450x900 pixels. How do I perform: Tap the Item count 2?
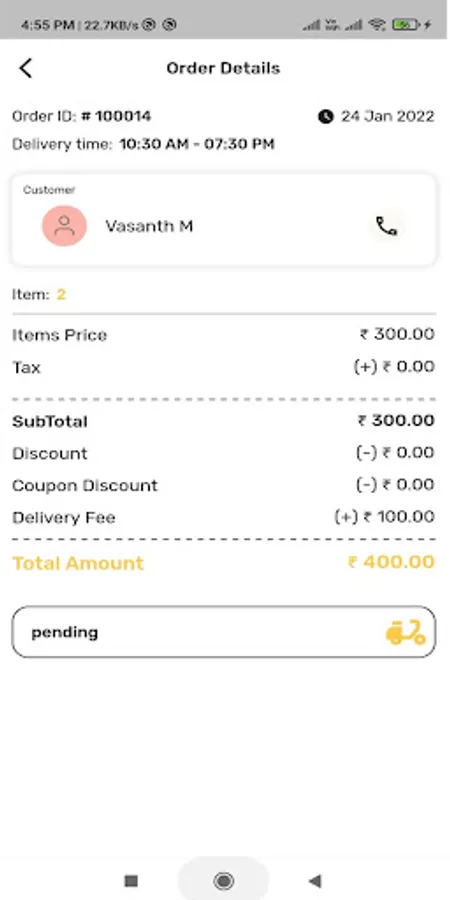click(61, 295)
